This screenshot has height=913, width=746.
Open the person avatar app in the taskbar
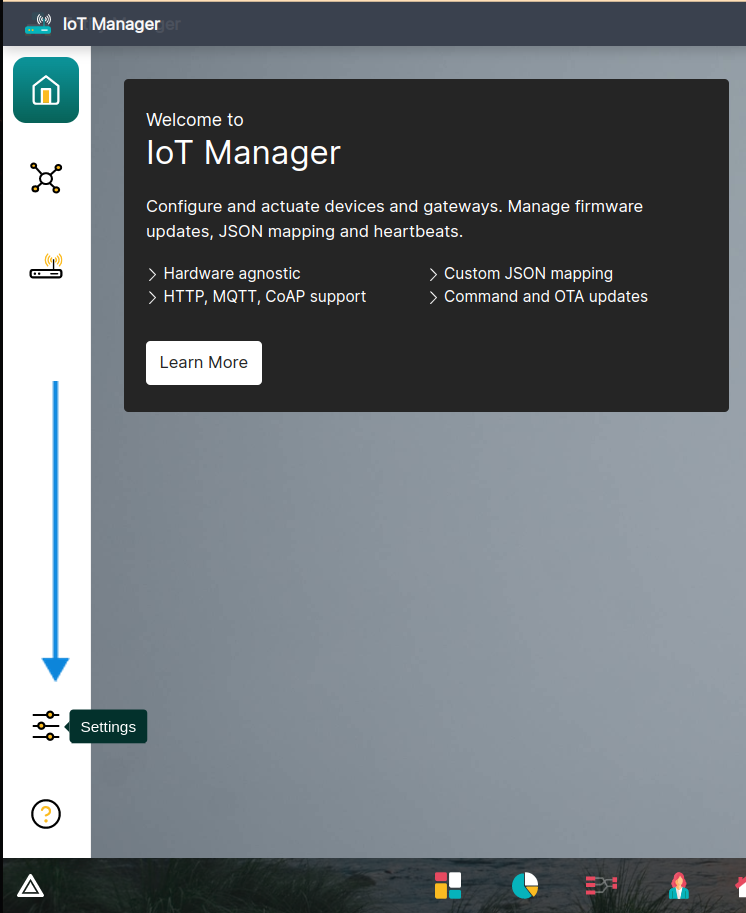[678, 886]
